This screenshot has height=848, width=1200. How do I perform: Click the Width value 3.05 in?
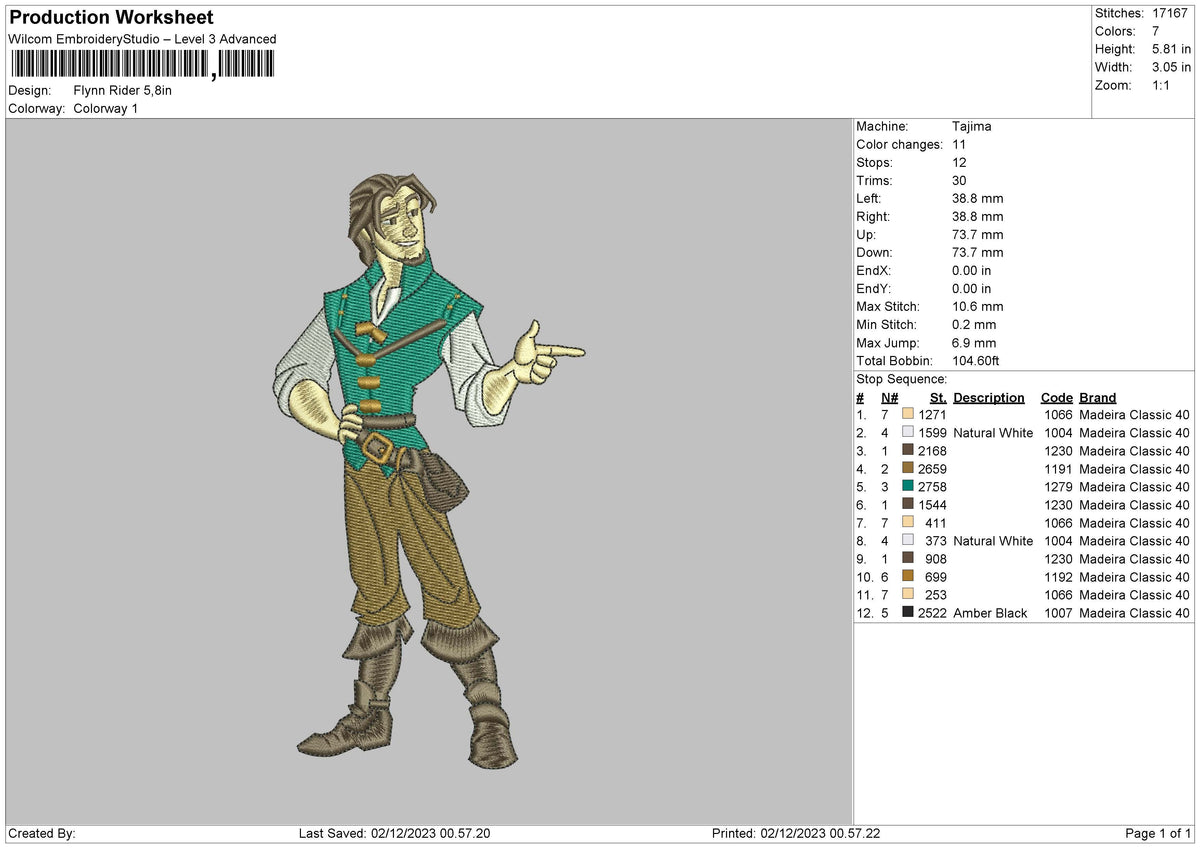coord(1171,67)
